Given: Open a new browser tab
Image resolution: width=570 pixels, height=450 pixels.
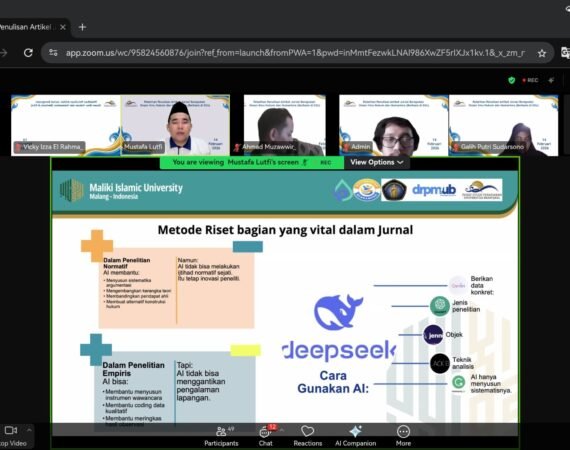Looking at the screenshot, I should (83, 27).
